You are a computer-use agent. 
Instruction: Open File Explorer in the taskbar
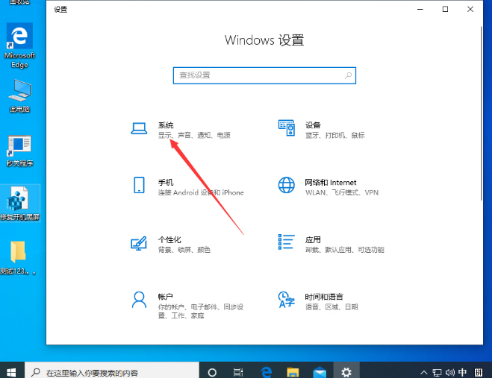tap(293, 372)
